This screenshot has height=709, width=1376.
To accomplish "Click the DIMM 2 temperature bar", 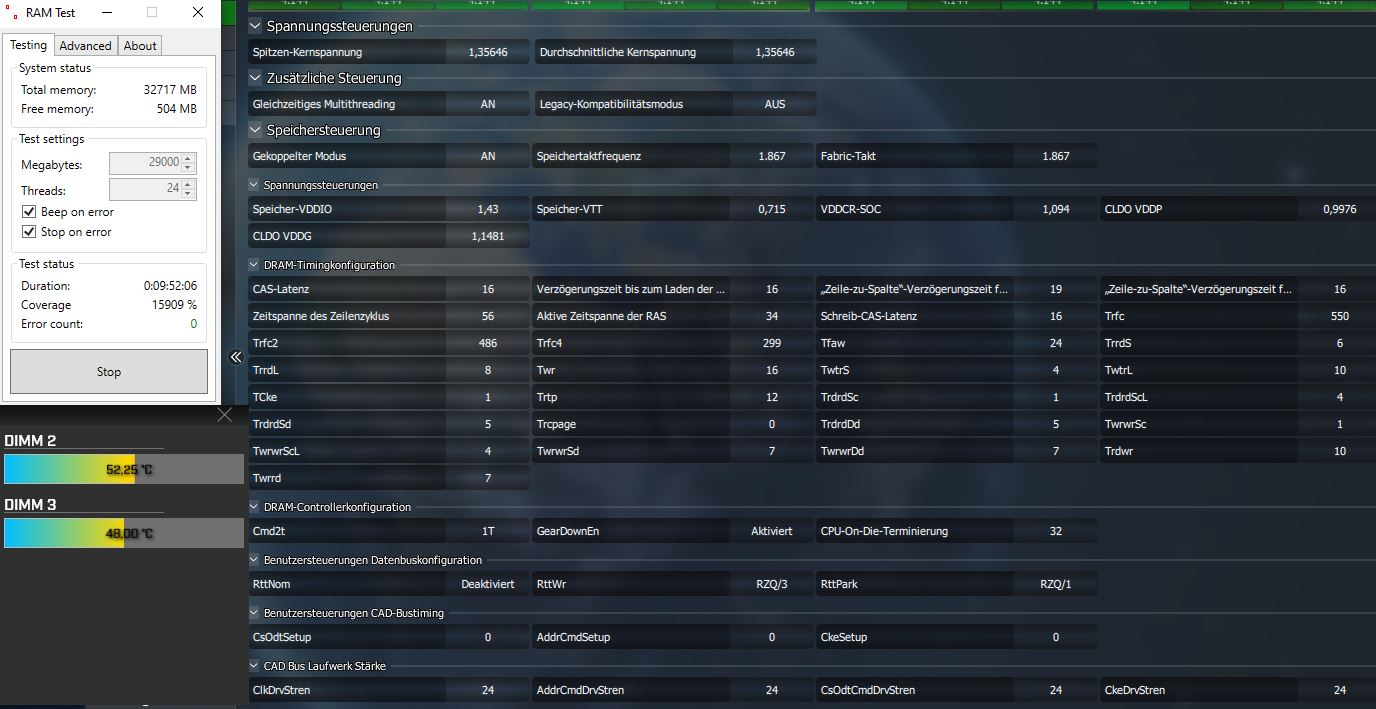I will pyautogui.click(x=124, y=469).
